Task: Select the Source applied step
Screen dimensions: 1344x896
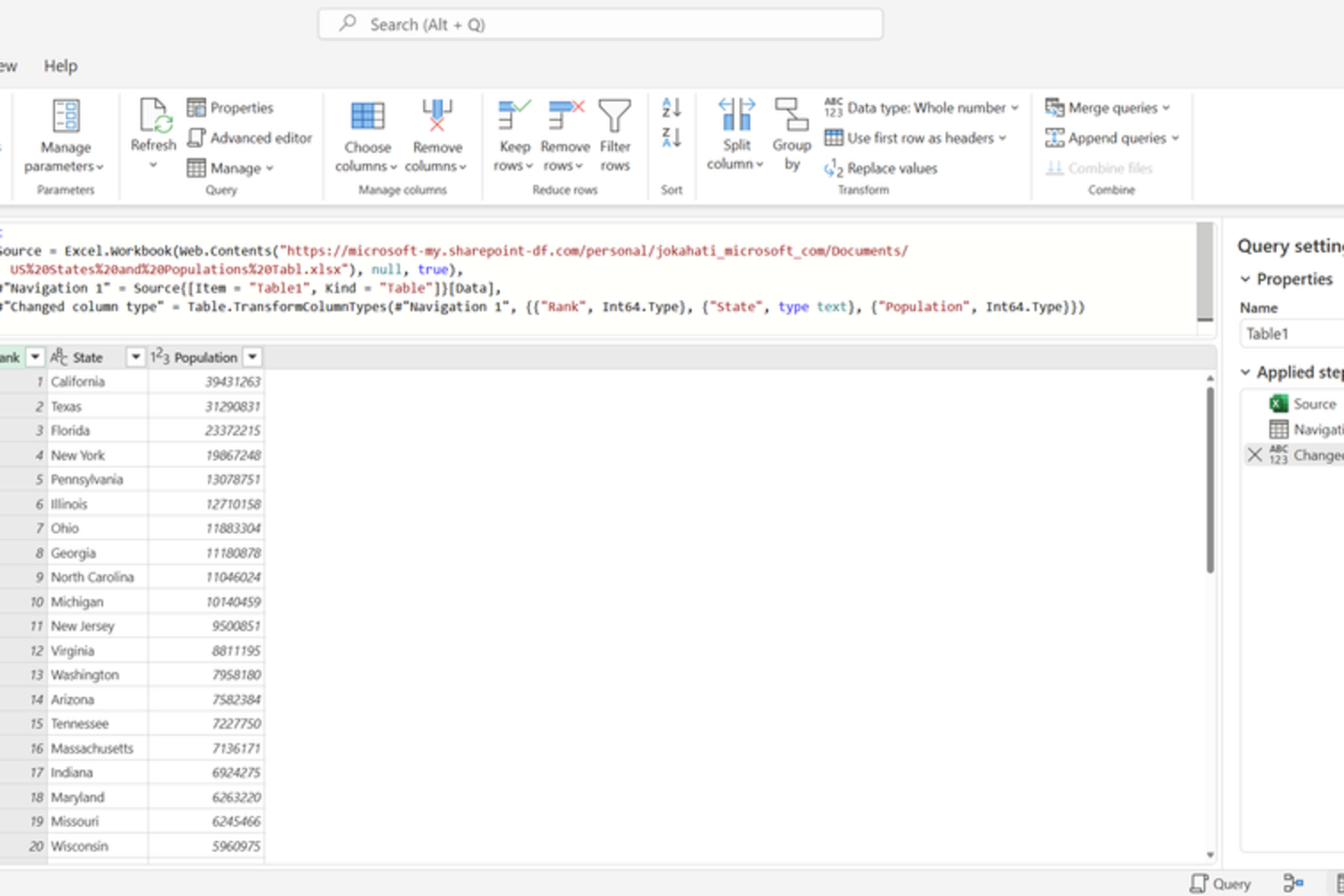Action: (x=1303, y=404)
